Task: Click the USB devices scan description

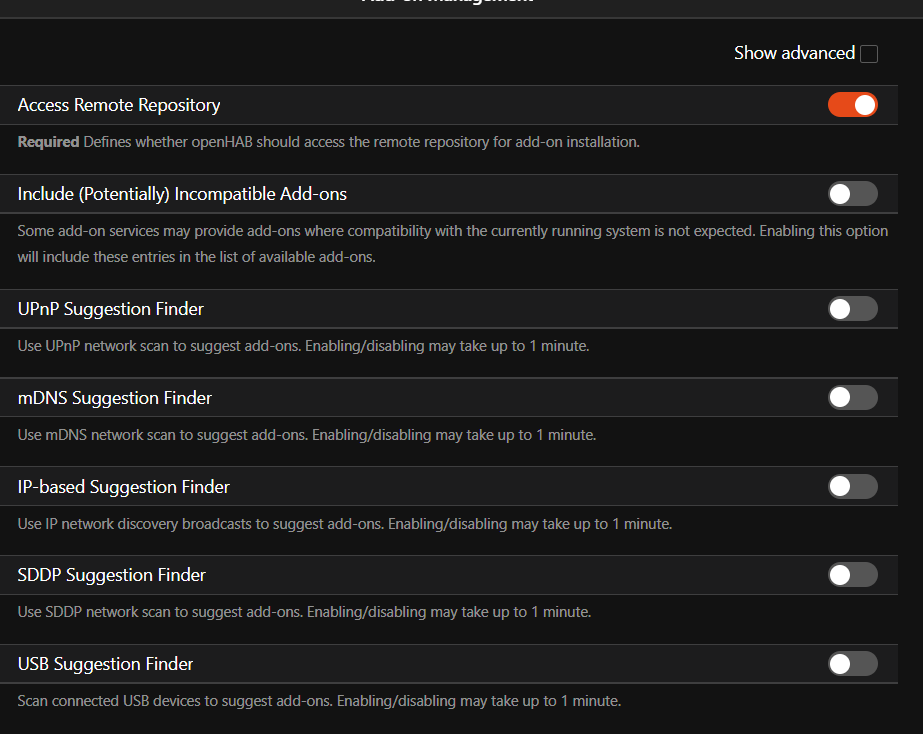Action: click(x=320, y=701)
